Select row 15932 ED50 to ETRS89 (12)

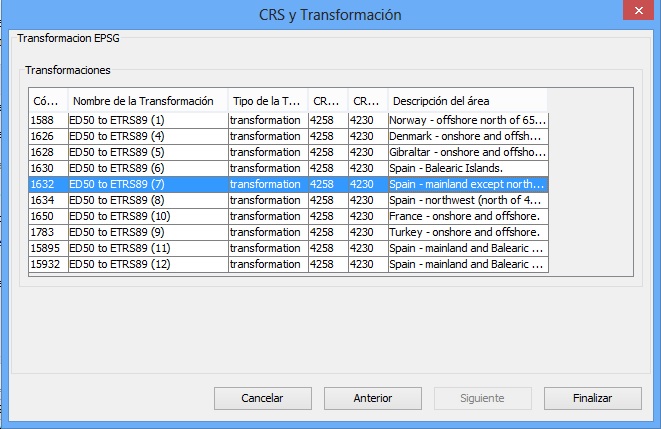(x=289, y=264)
